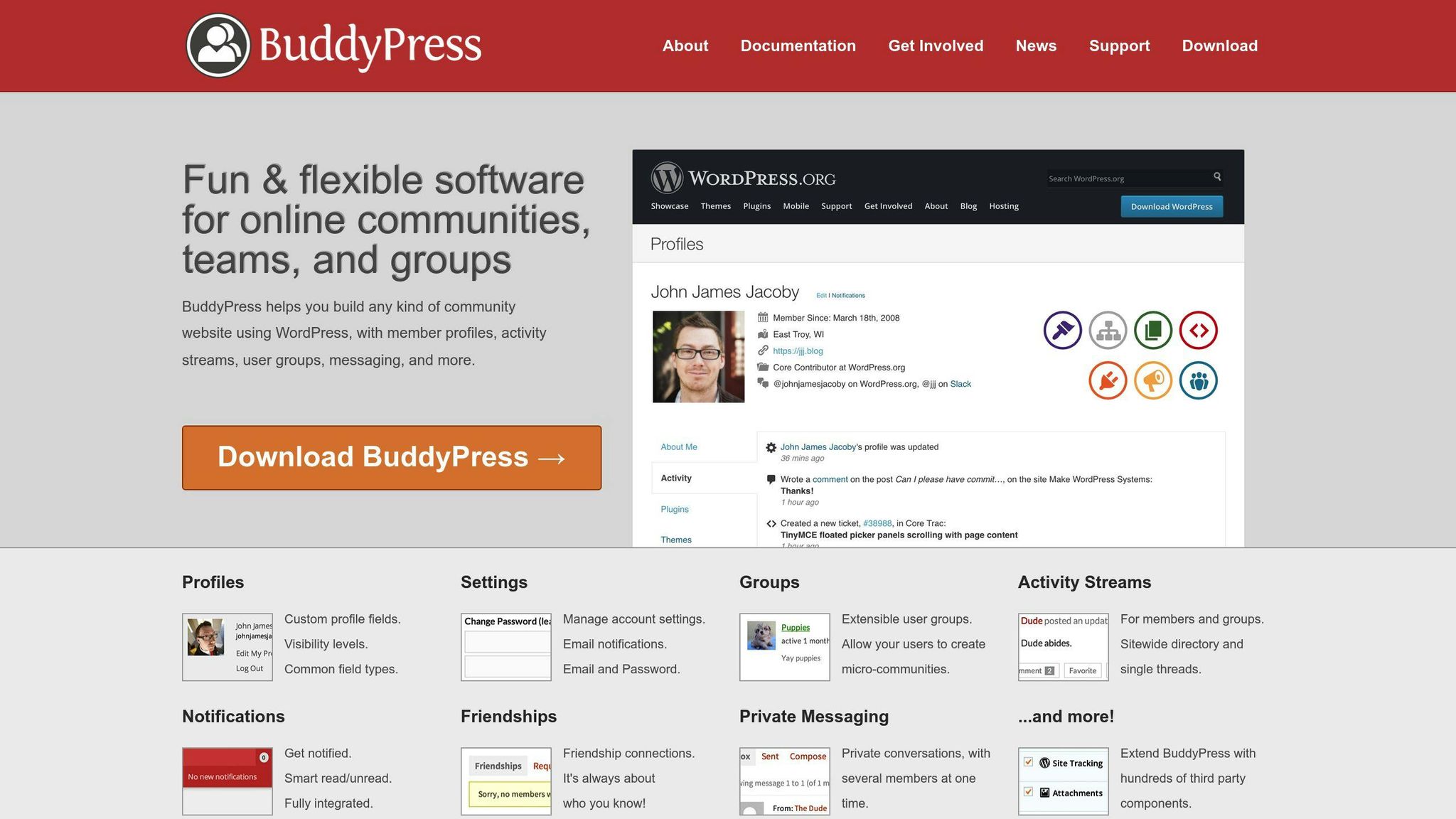This screenshot has height=819, width=1456.
Task: Click the Private Messaging thumbnail
Action: click(x=785, y=781)
